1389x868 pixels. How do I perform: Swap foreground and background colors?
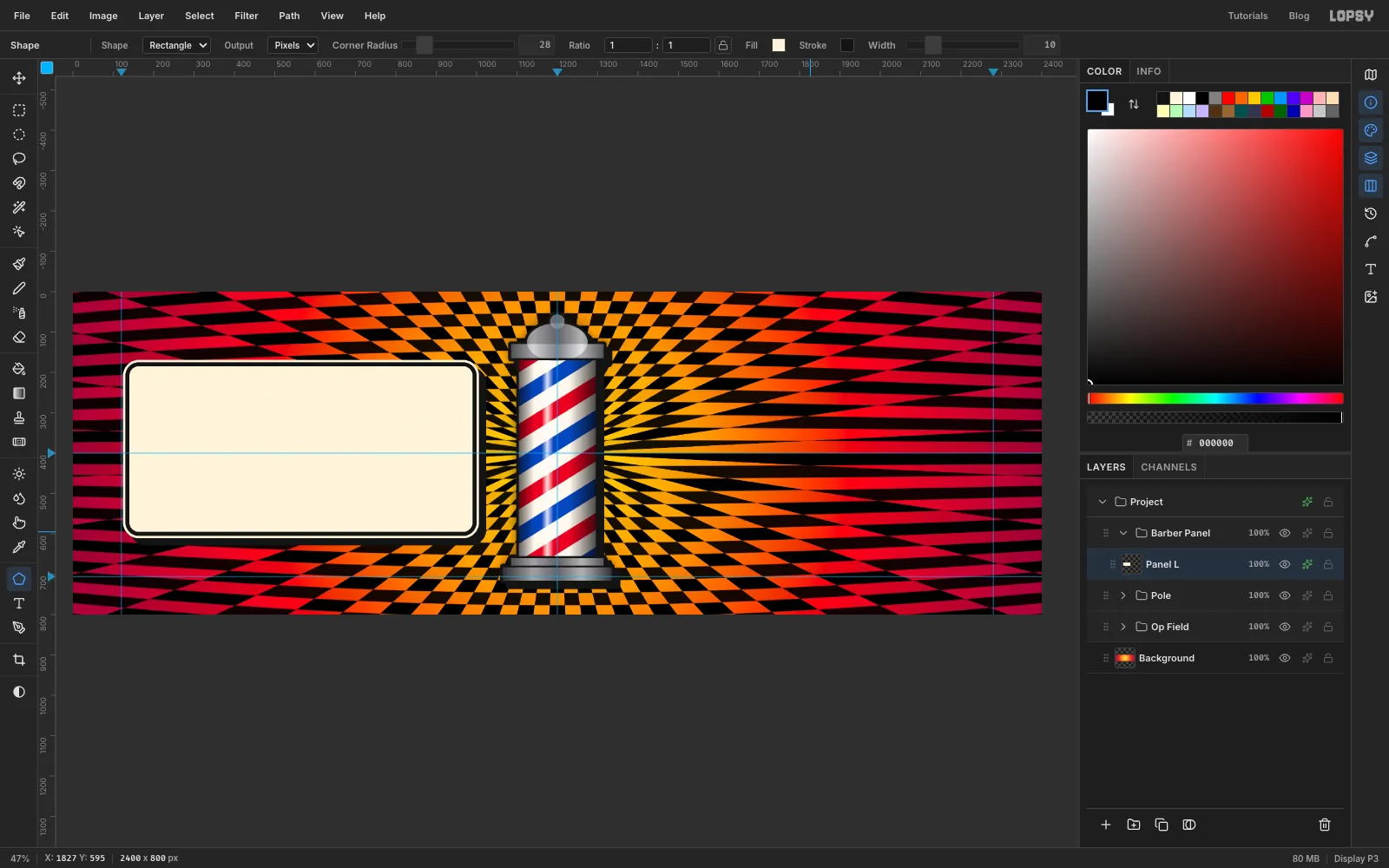coord(1134,104)
